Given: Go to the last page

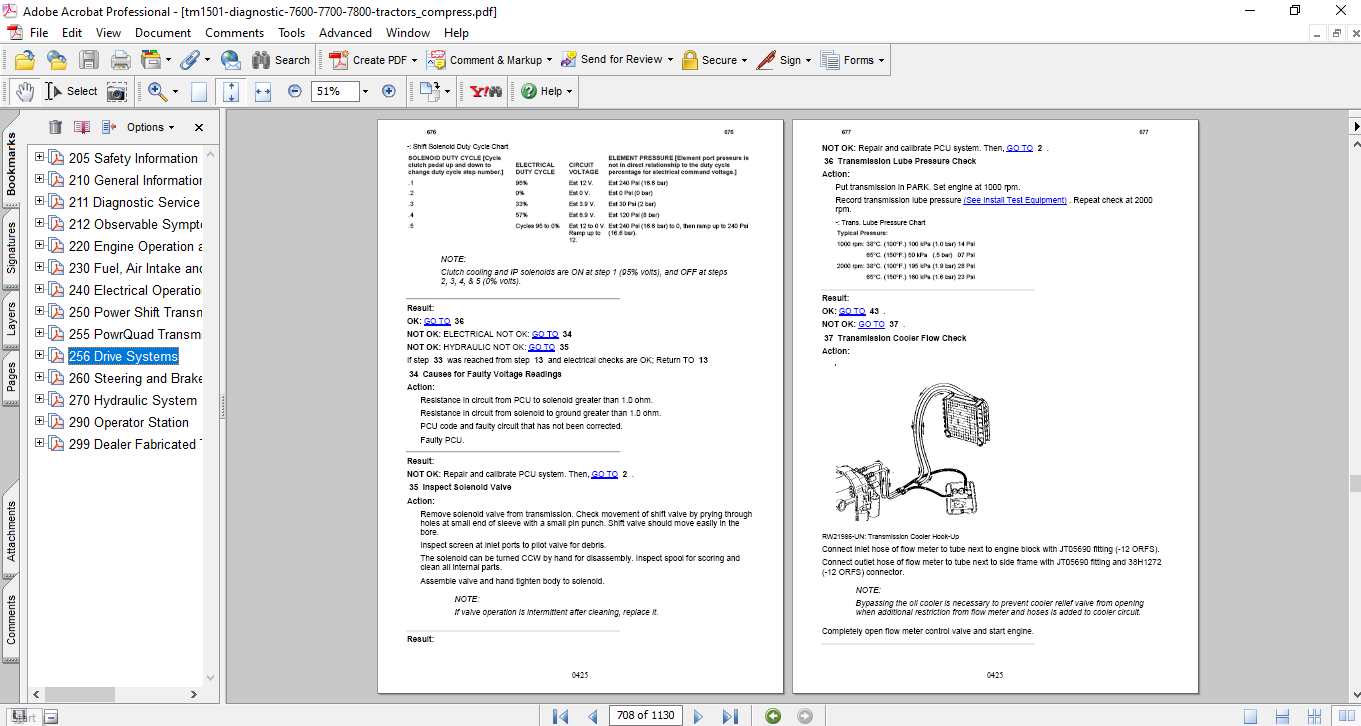Looking at the screenshot, I should [730, 716].
